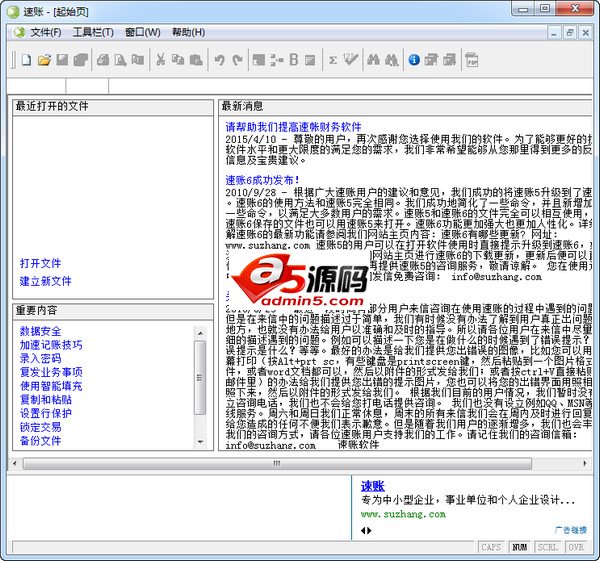Click the blue info icon
Image resolution: width=600 pixels, height=561 pixels.
[x=414, y=60]
